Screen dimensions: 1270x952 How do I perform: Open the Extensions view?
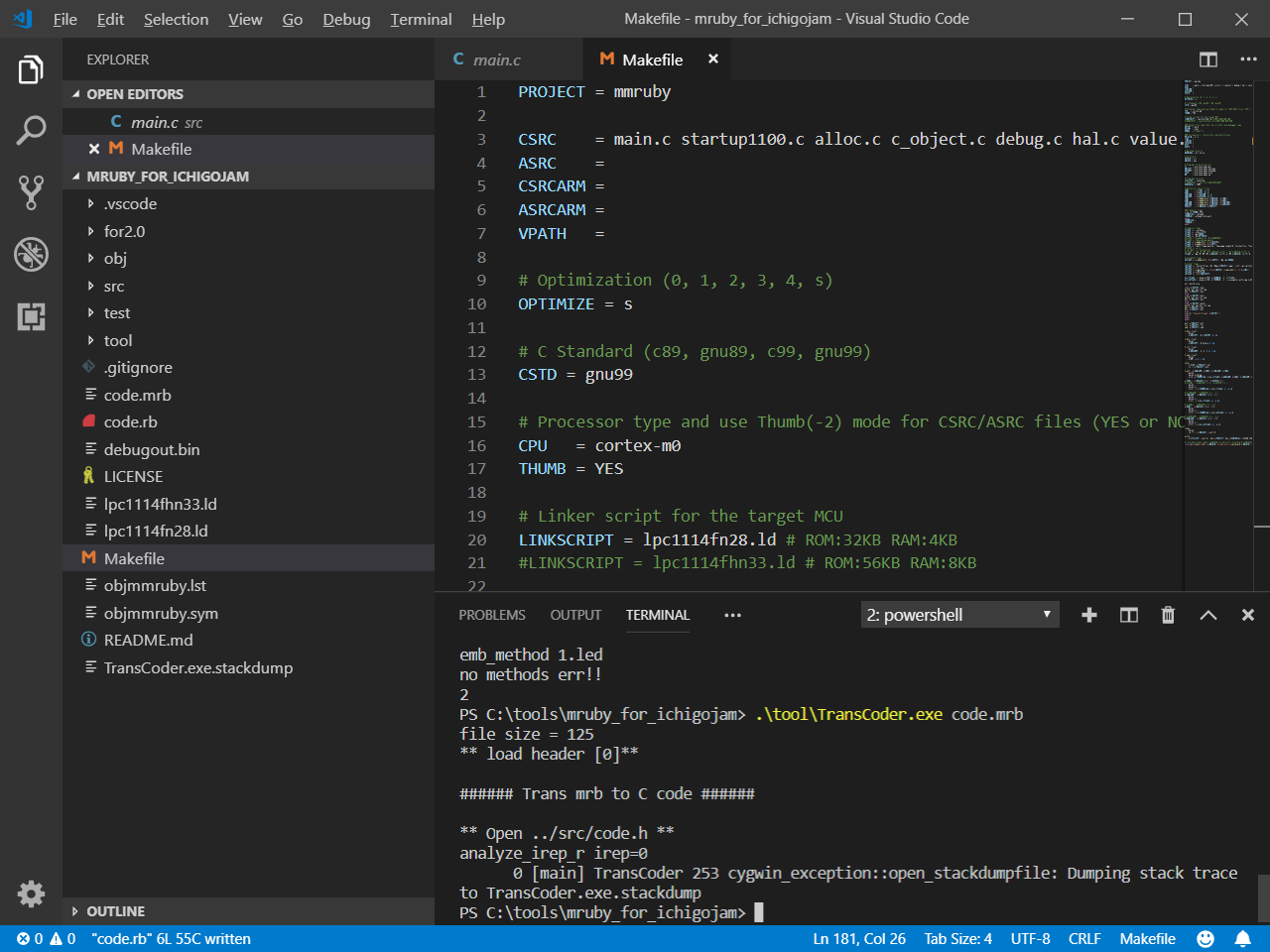31,316
